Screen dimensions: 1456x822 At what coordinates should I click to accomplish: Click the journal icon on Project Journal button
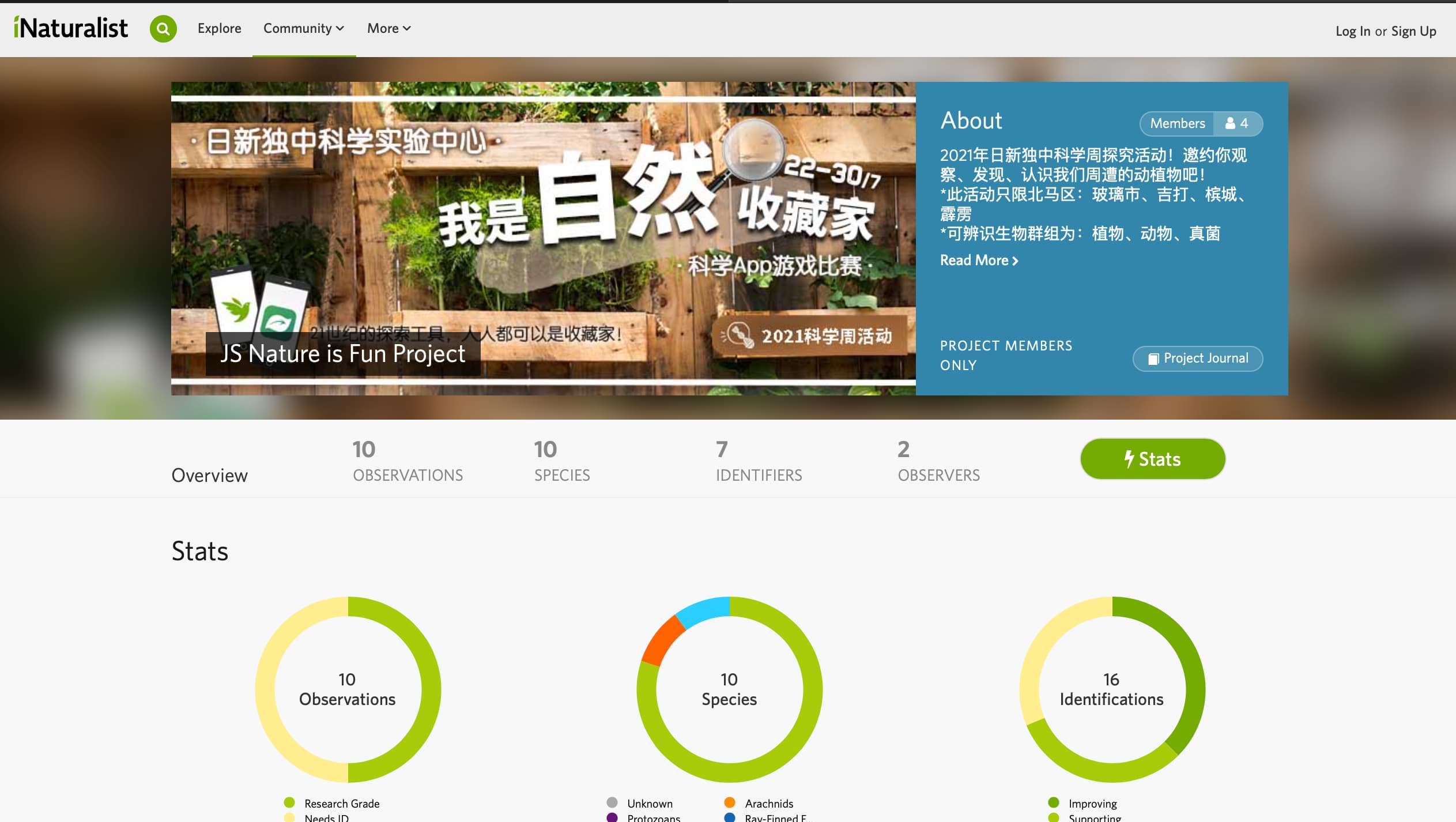(x=1155, y=358)
